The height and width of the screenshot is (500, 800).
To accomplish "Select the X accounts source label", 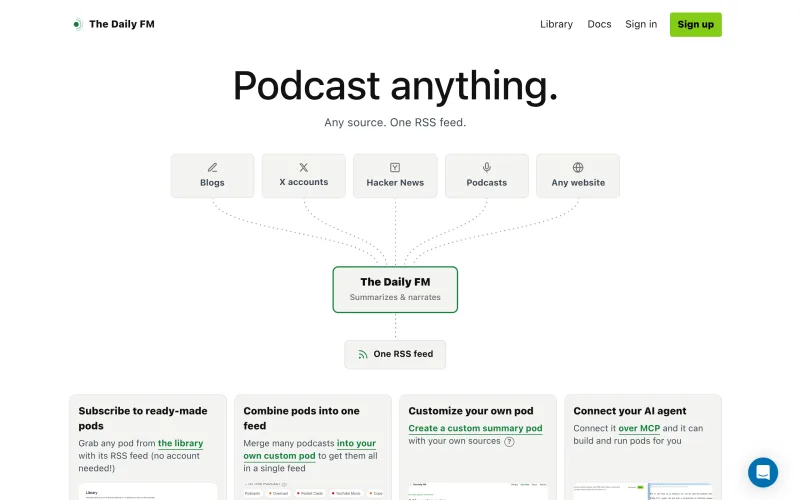I will click(304, 182).
